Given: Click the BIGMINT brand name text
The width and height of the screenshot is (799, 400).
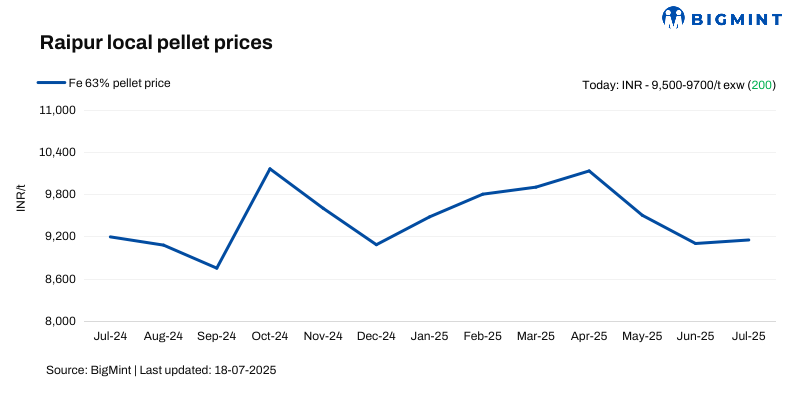Looking at the screenshot, I should (732, 18).
